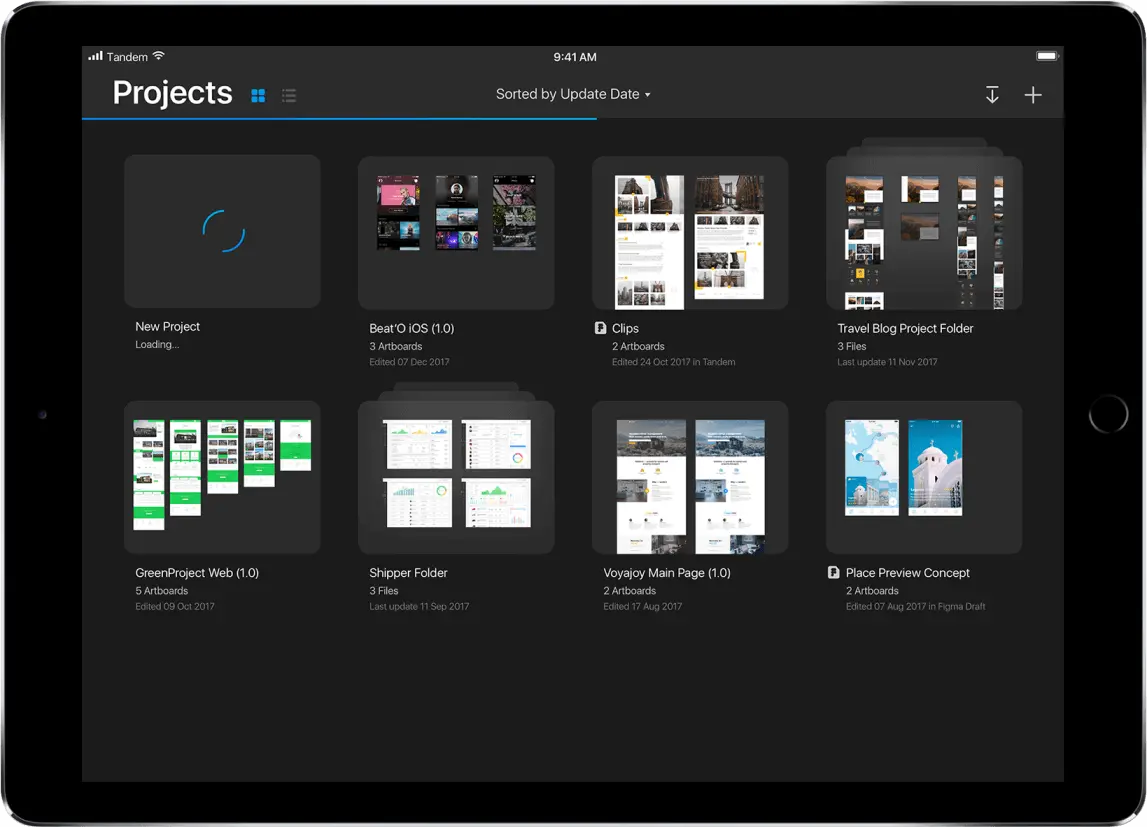Open the GreenProject Web (1.0) thumbnail

click(222, 477)
